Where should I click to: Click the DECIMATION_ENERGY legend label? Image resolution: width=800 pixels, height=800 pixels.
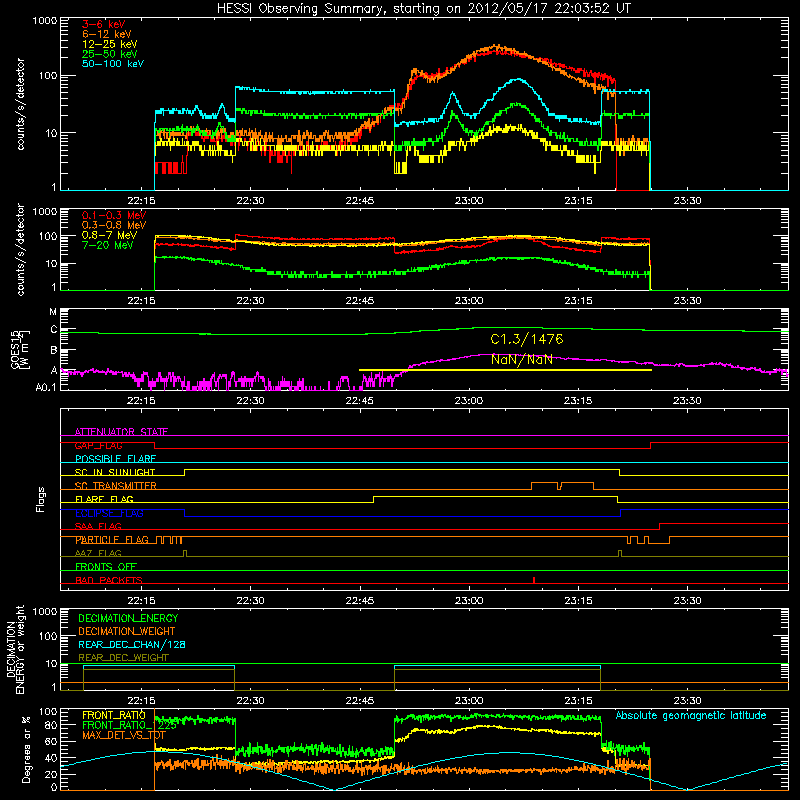tap(128, 618)
